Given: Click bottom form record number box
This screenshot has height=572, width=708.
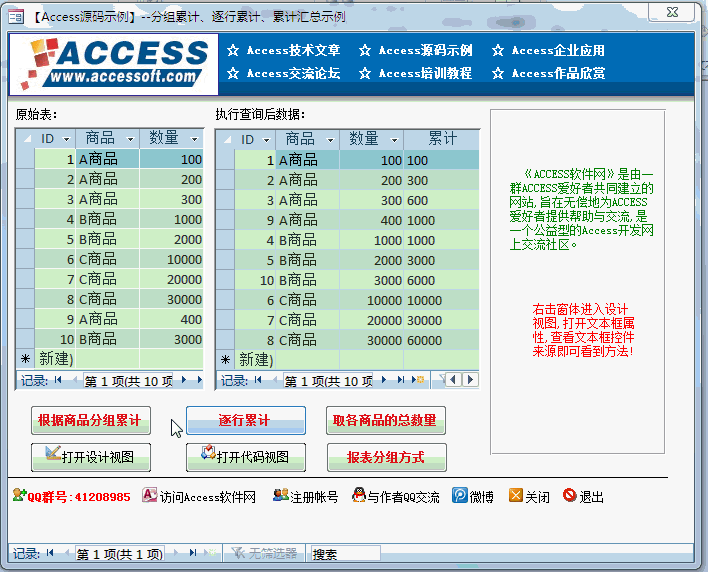Looking at the screenshot, I should [x=119, y=554].
